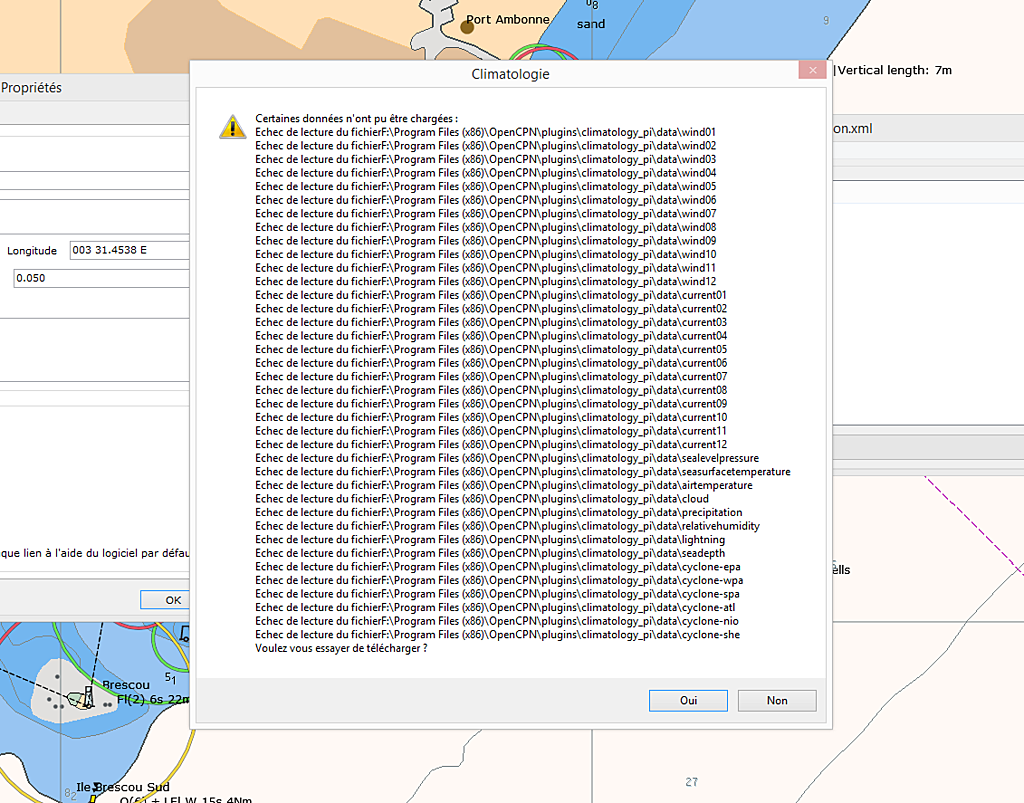Select the error line ending in cyclone-atl

[x=495, y=608]
